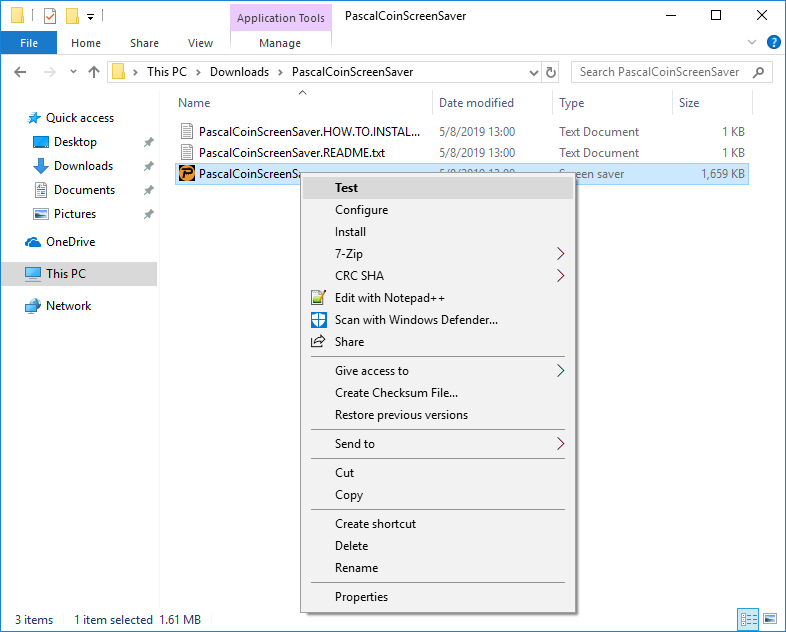Switch to Details view icon in status bar
The width and height of the screenshot is (786, 632).
(x=748, y=619)
